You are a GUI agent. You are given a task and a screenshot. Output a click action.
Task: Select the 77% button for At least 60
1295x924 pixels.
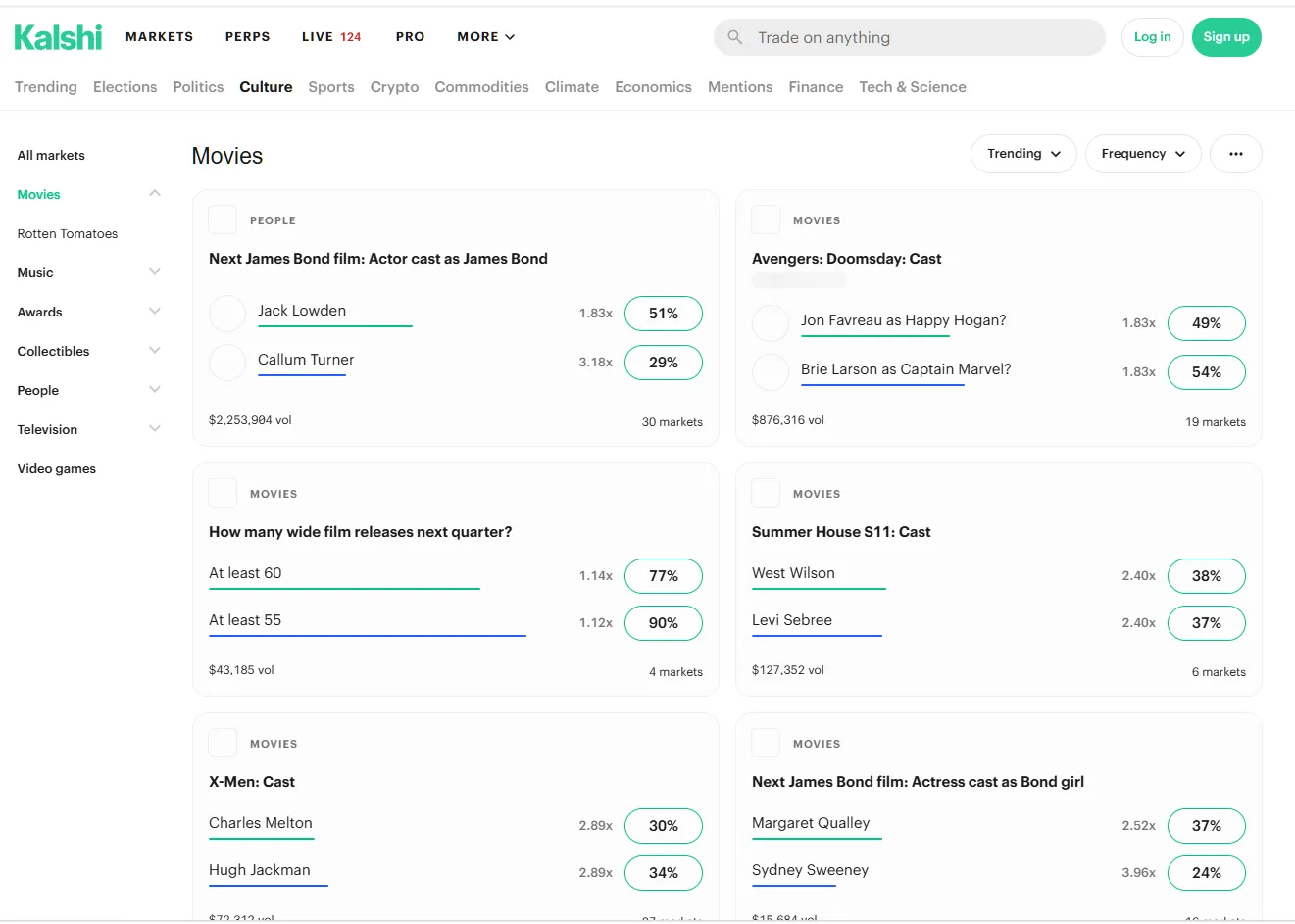point(664,576)
